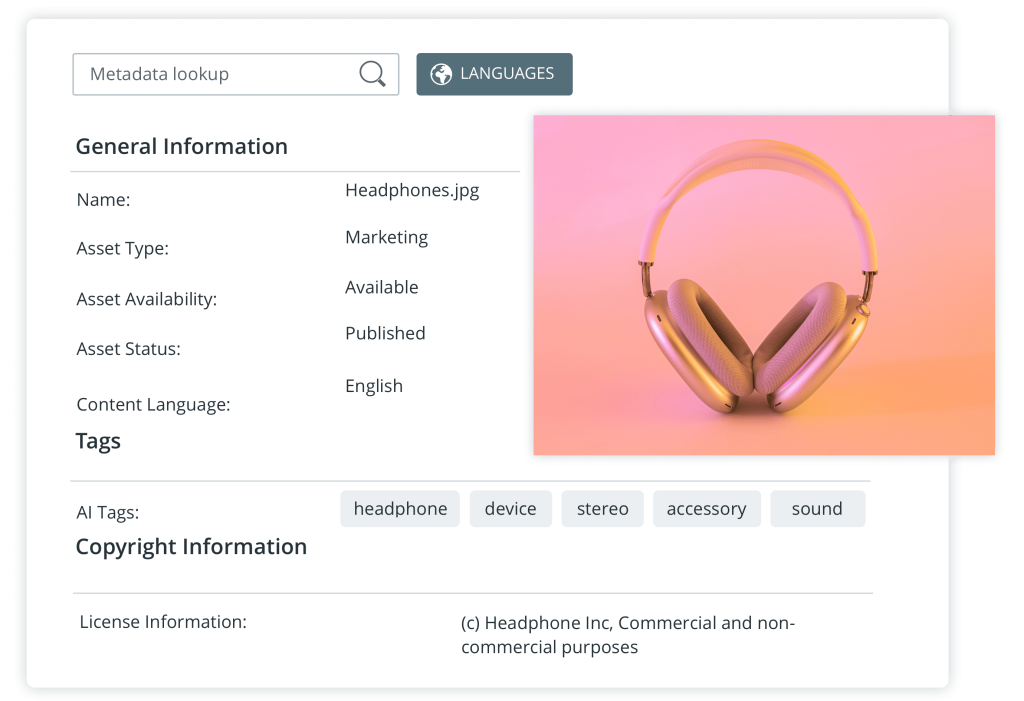Select the headphone AI tag
This screenshot has height=701, width=1024.
400,509
